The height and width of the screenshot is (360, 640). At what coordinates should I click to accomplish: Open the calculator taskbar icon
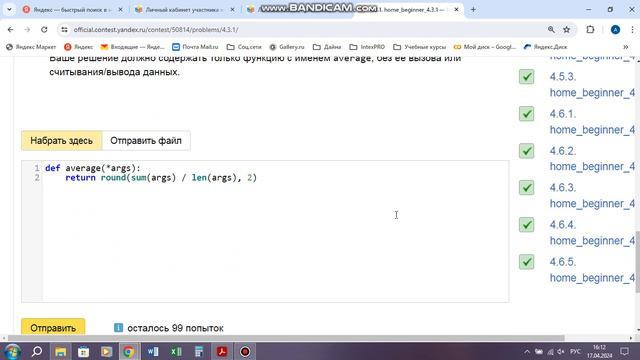199,351
